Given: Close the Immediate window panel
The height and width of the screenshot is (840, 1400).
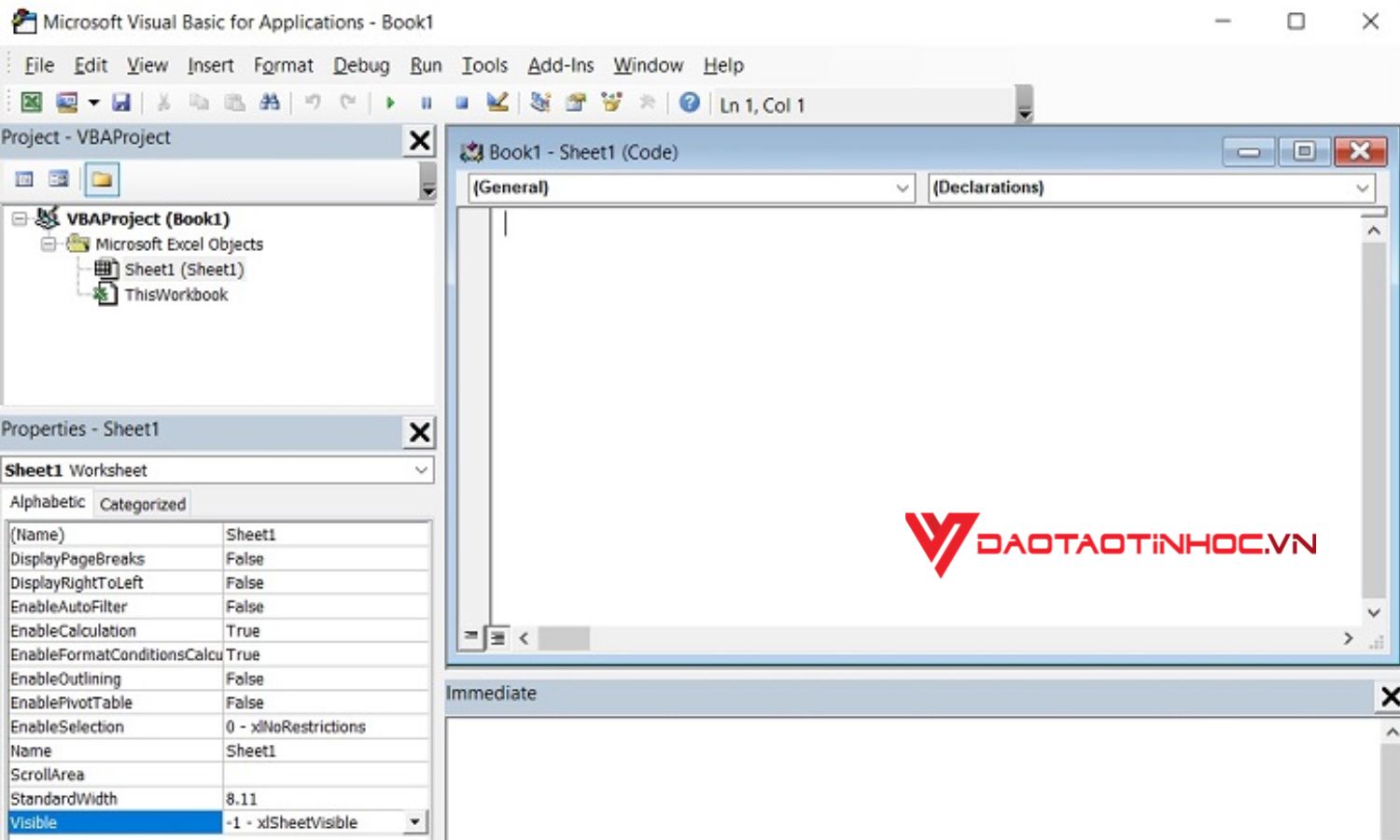Looking at the screenshot, I should click(1389, 696).
